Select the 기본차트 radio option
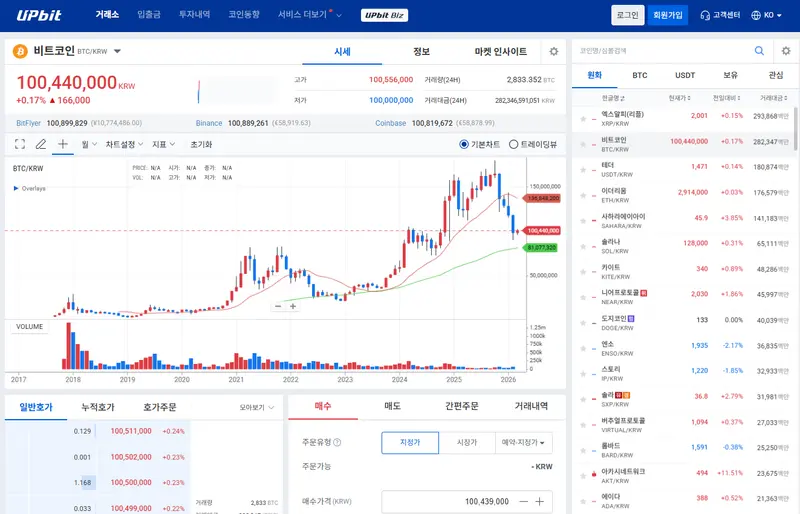Viewport: 800px width, 514px height. 465,144
